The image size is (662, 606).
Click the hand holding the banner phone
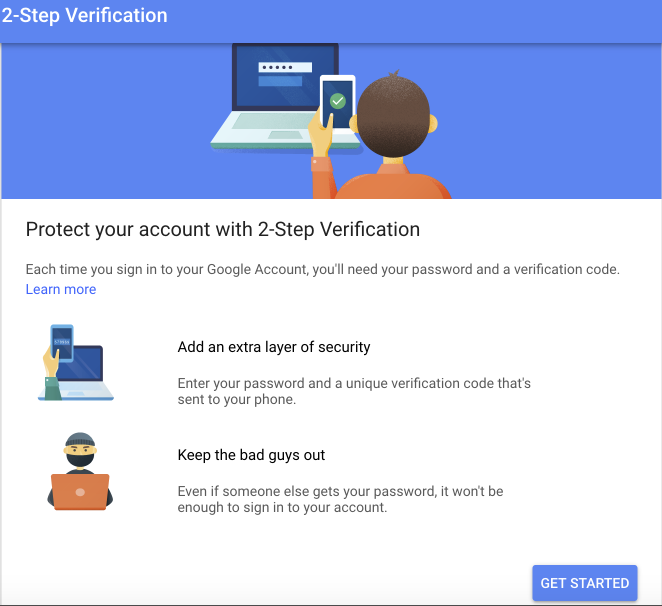[x=320, y=135]
